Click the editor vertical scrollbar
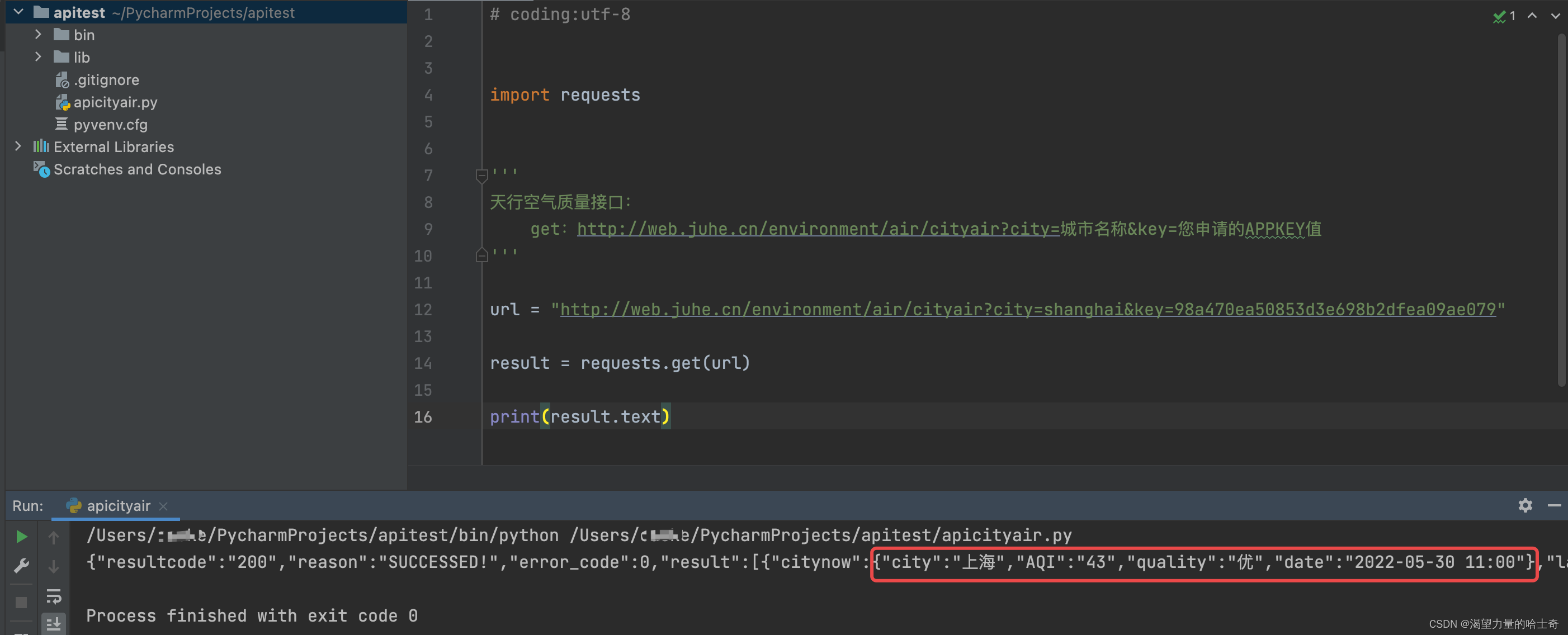The height and width of the screenshot is (635, 1568). 1561,210
